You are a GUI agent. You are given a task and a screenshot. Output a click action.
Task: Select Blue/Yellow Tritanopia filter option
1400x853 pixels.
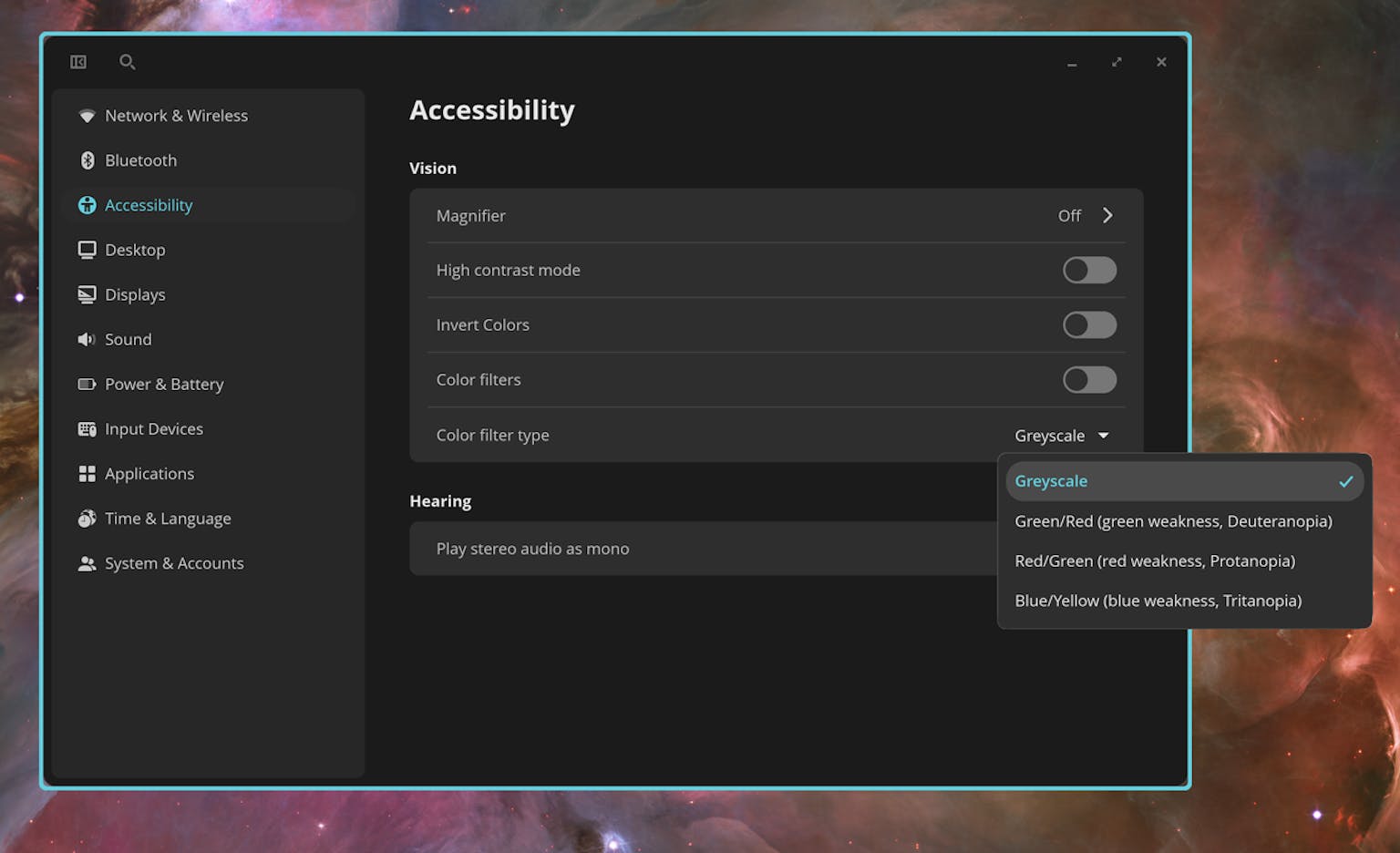pyautogui.click(x=1158, y=601)
